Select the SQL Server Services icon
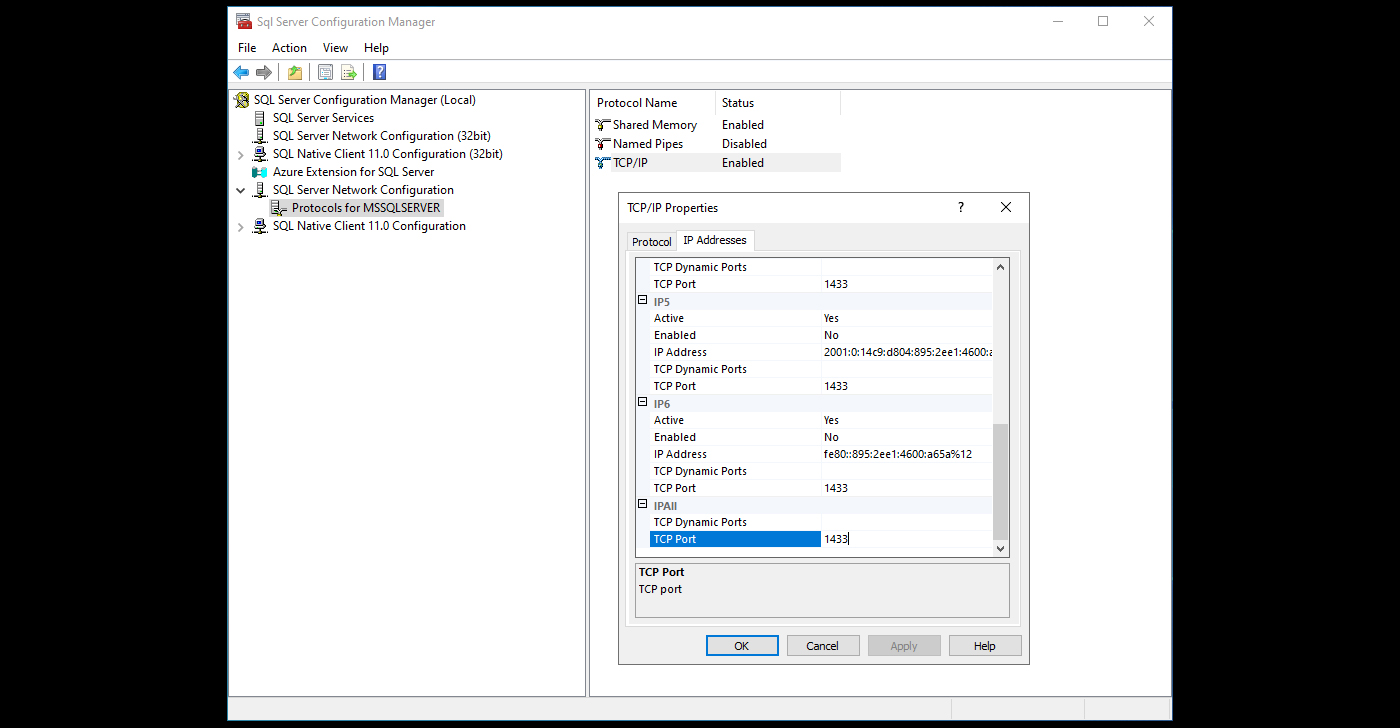The width and height of the screenshot is (1400, 728). click(260, 118)
